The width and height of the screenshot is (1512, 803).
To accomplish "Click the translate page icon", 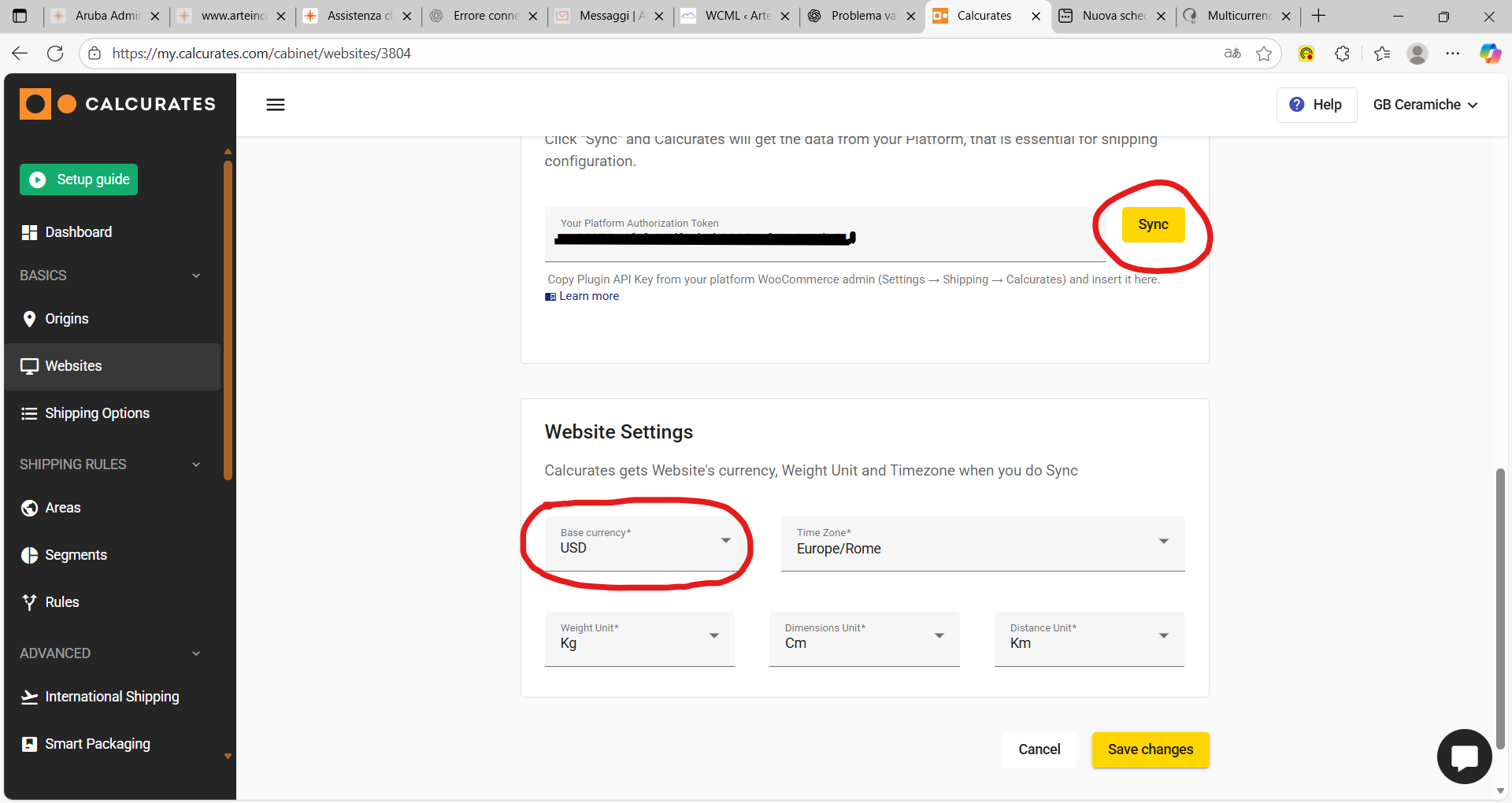I will pyautogui.click(x=1232, y=54).
